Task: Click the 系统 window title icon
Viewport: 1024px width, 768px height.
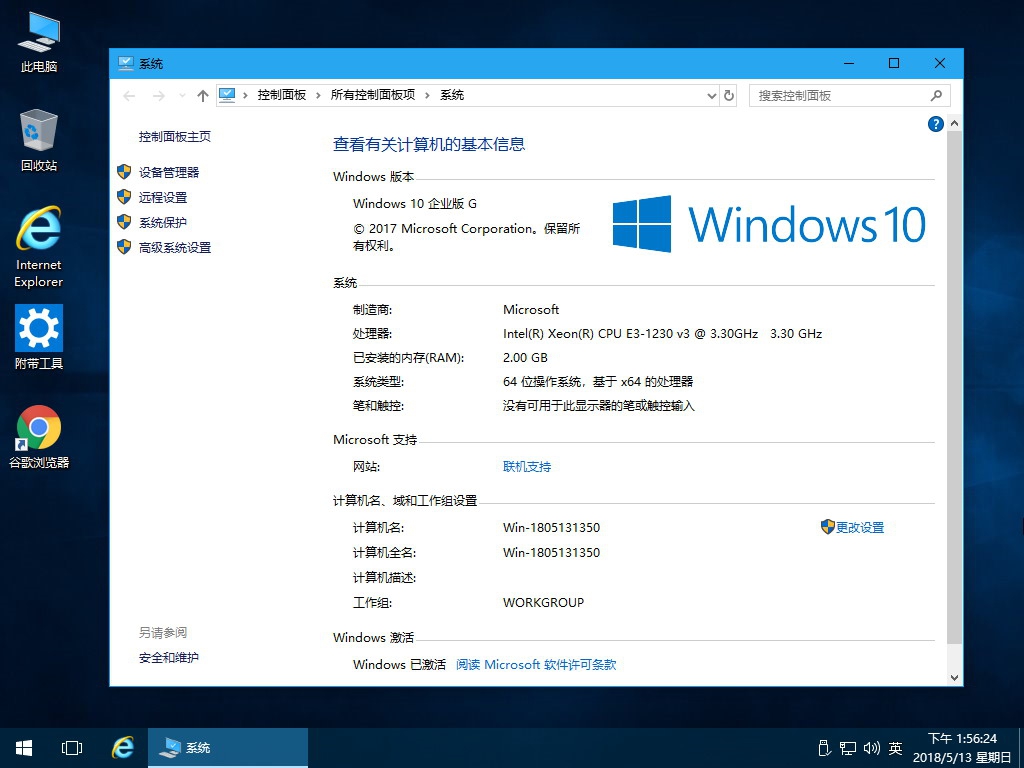Action: (125, 63)
